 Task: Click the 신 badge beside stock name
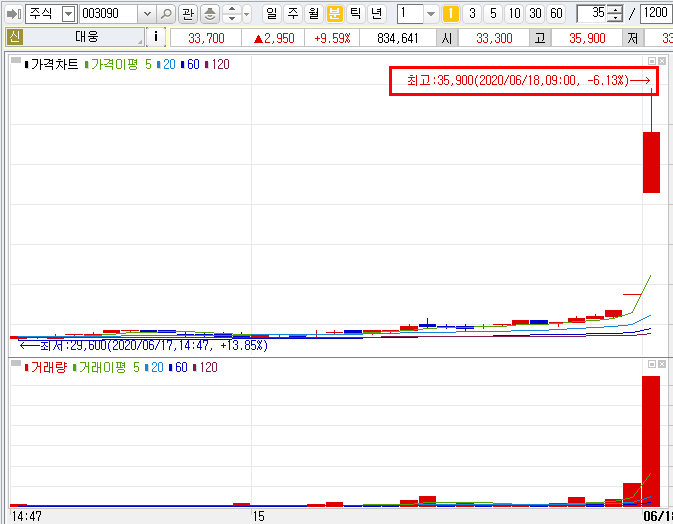(14, 36)
